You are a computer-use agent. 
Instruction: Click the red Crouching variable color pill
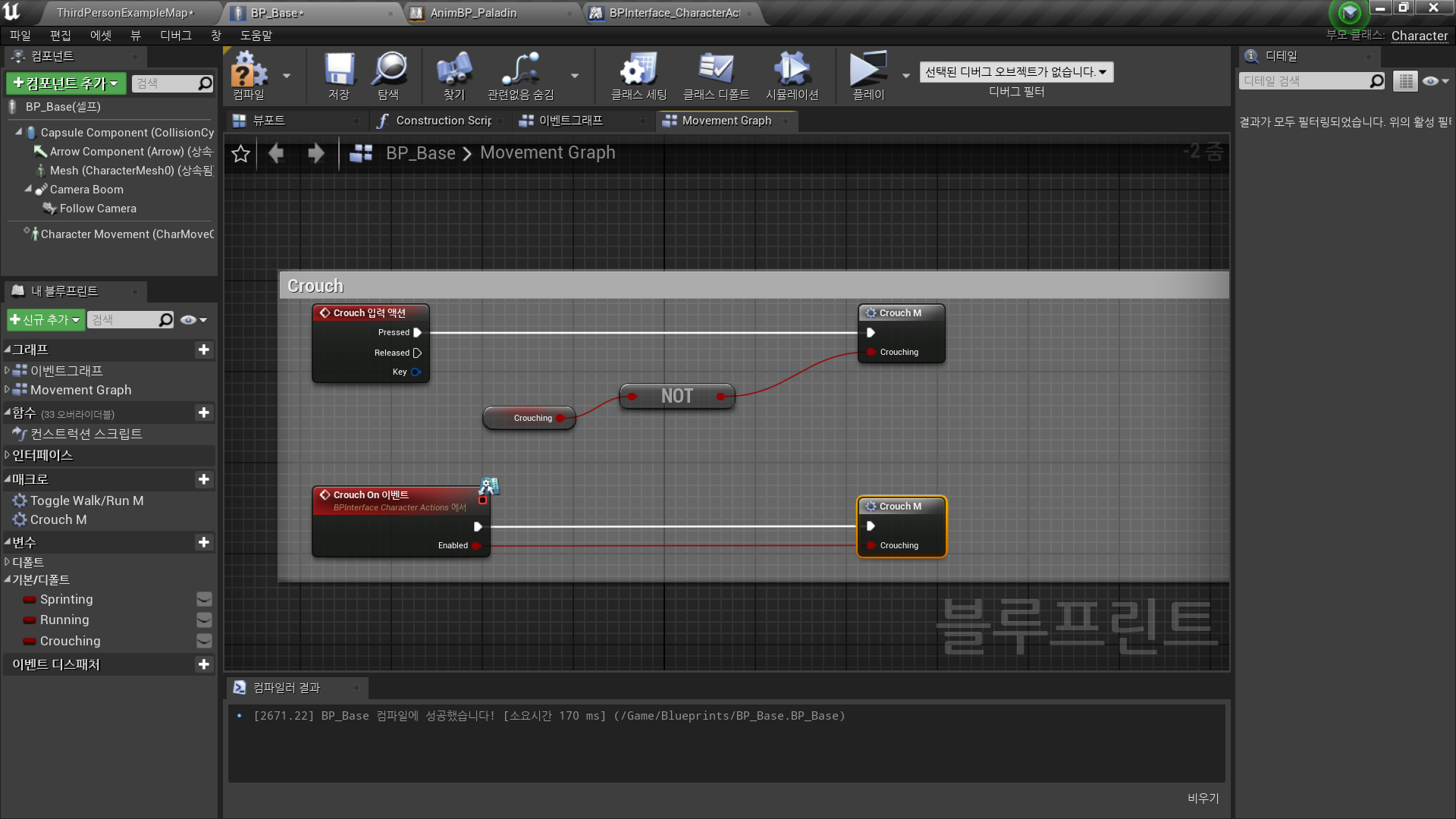30,642
